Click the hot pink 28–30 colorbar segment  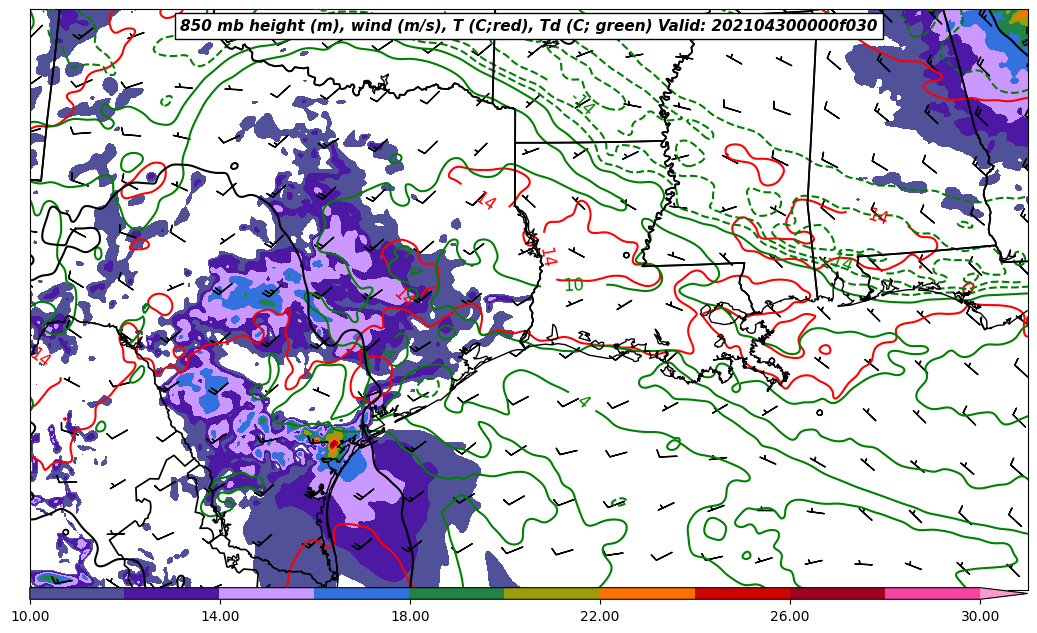[x=932, y=593]
